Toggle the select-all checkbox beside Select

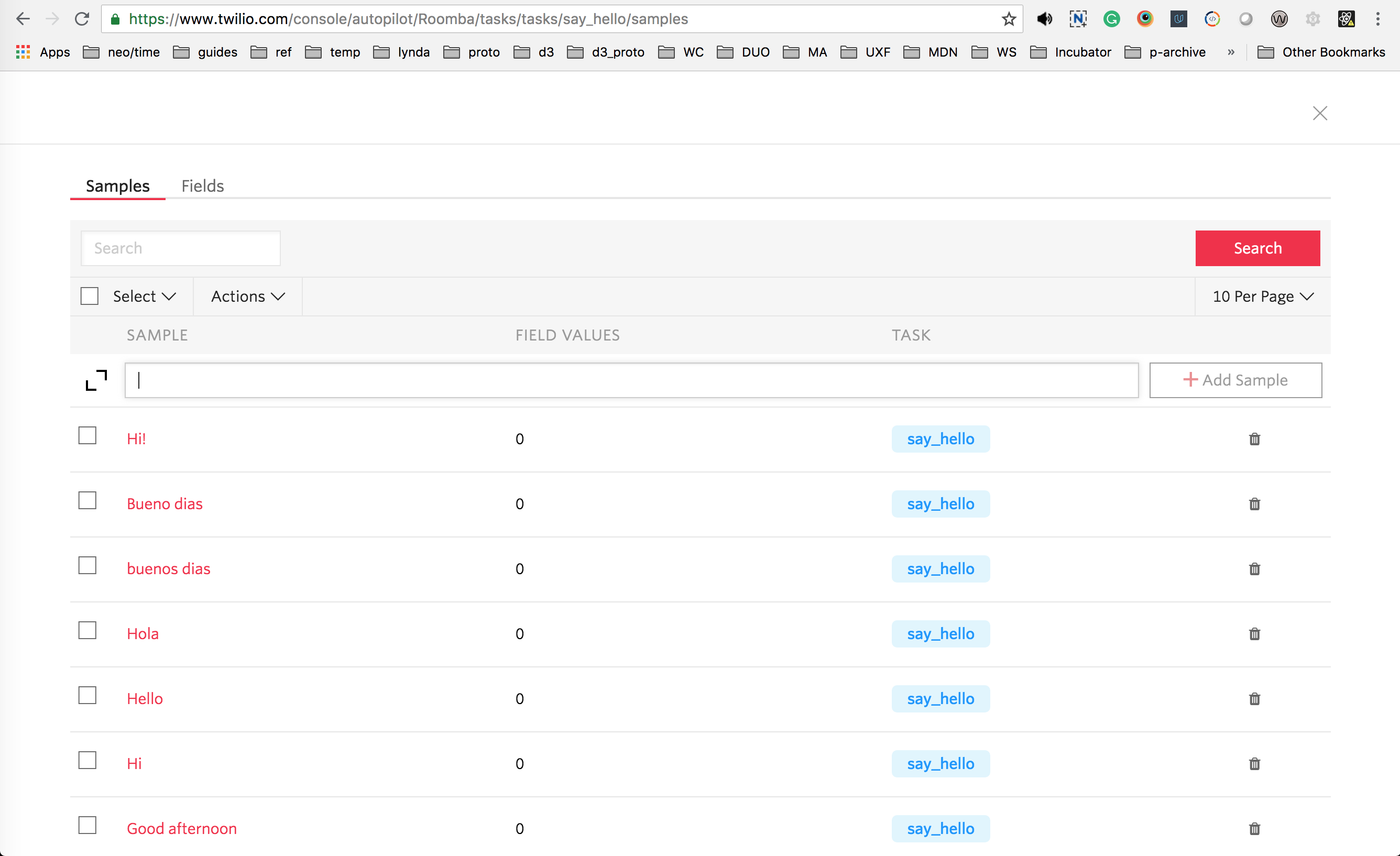89,297
